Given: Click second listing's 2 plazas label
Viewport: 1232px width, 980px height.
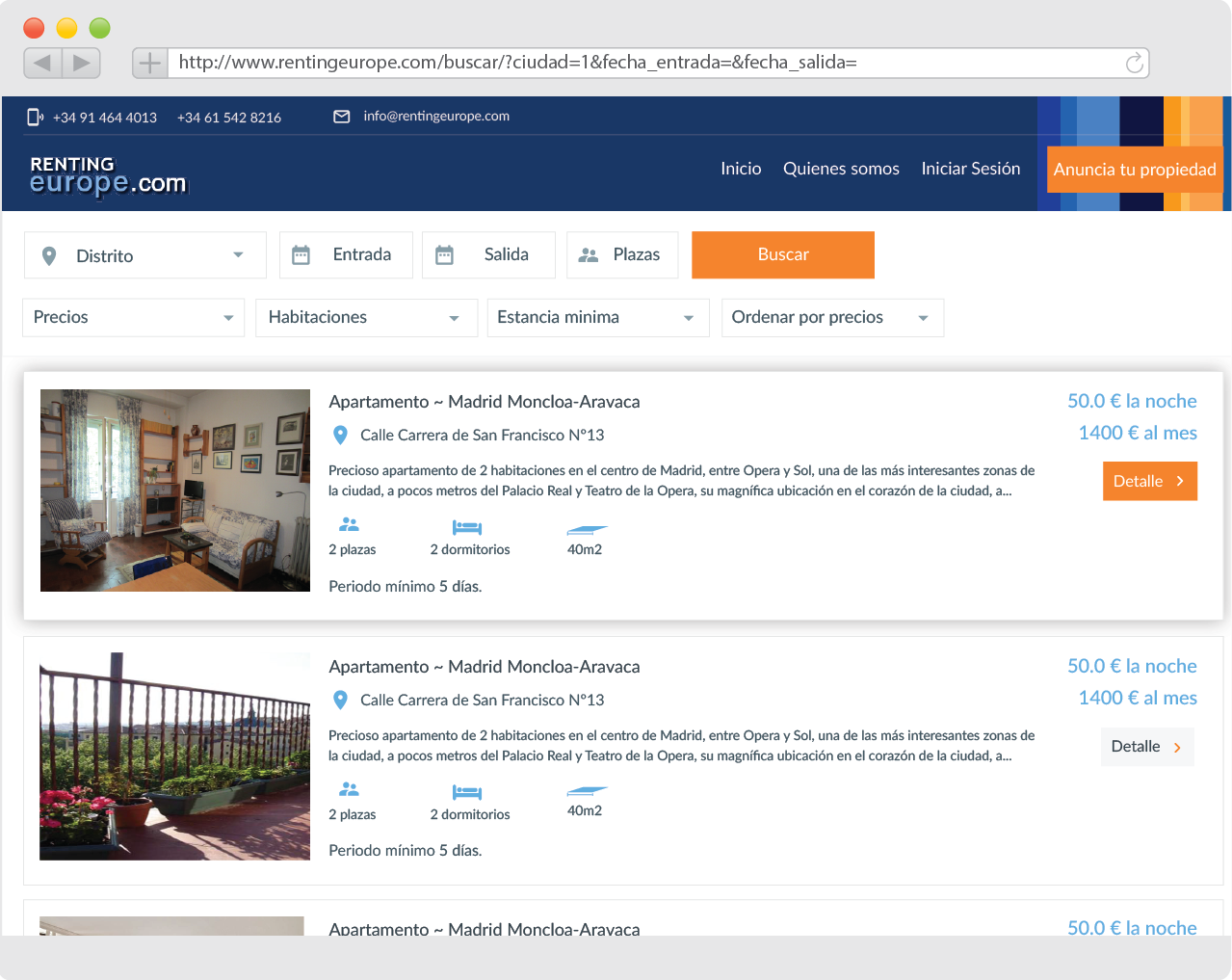Looking at the screenshot, I should pos(353,815).
